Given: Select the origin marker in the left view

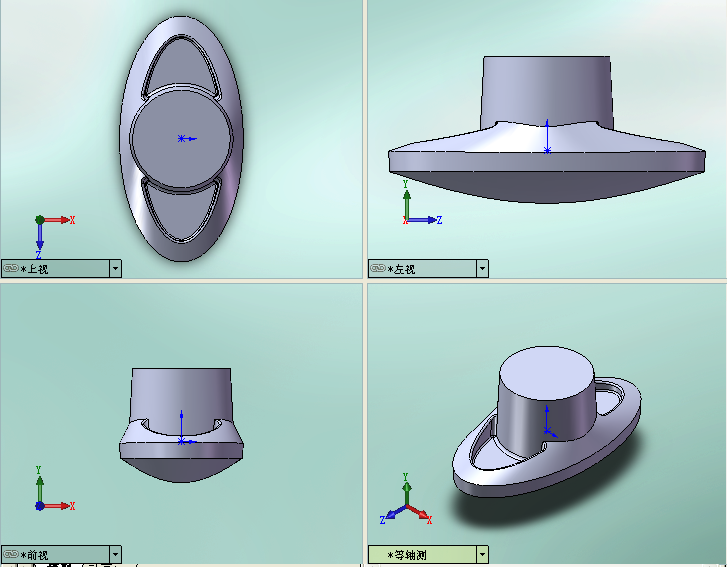Looking at the screenshot, I should [547, 150].
